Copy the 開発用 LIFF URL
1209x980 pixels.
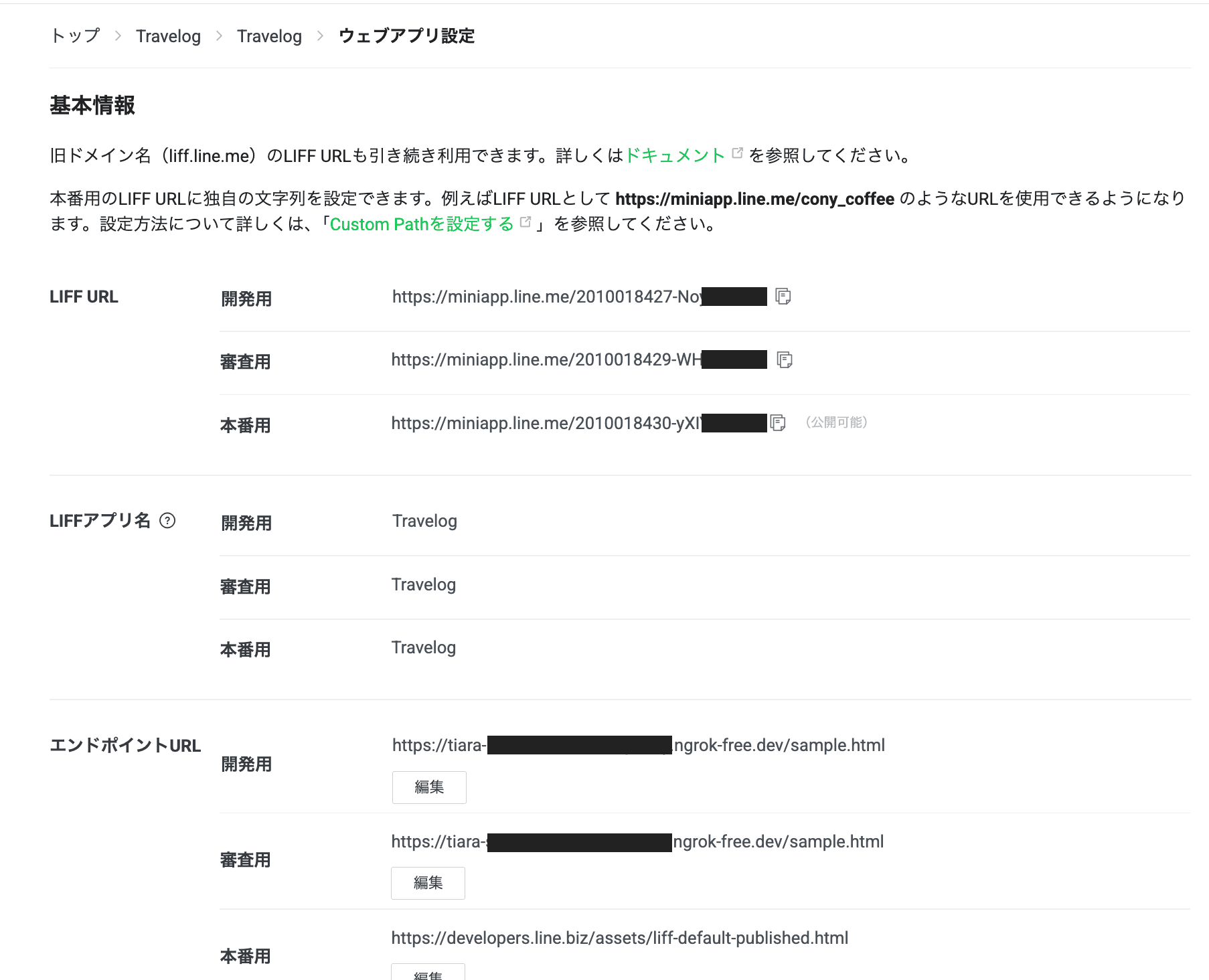tap(783, 296)
